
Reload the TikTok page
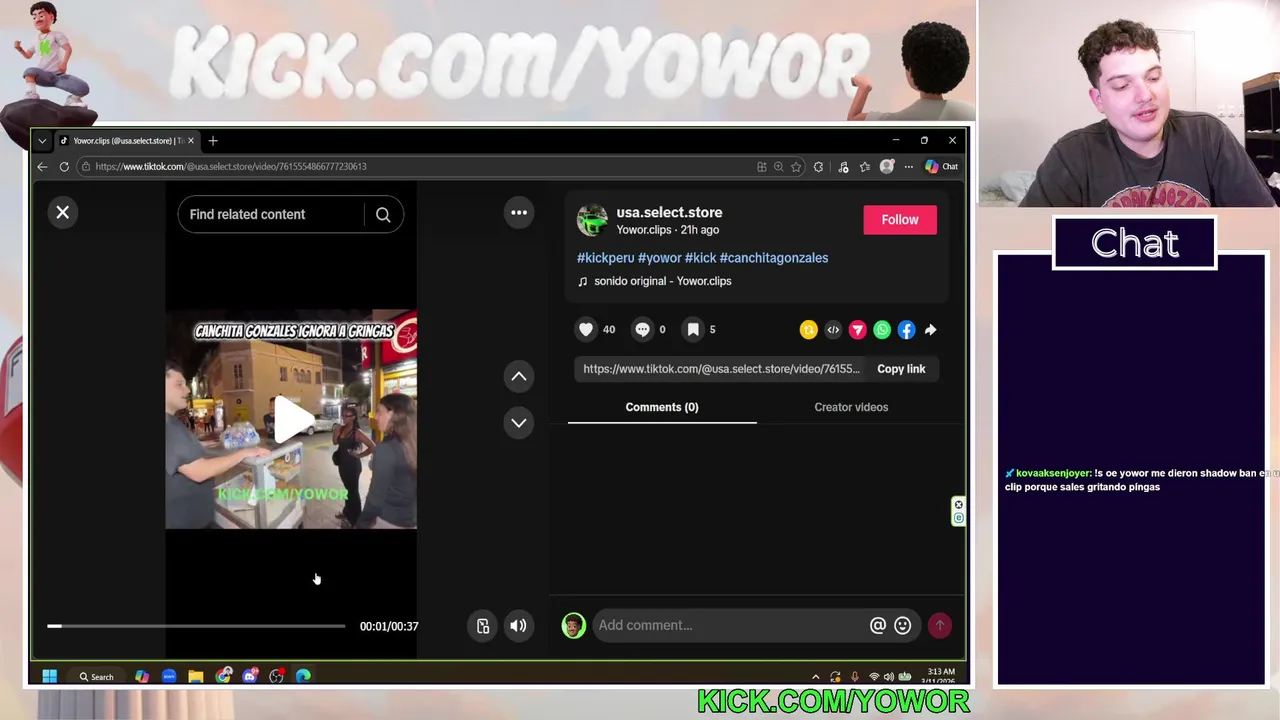[x=64, y=167]
